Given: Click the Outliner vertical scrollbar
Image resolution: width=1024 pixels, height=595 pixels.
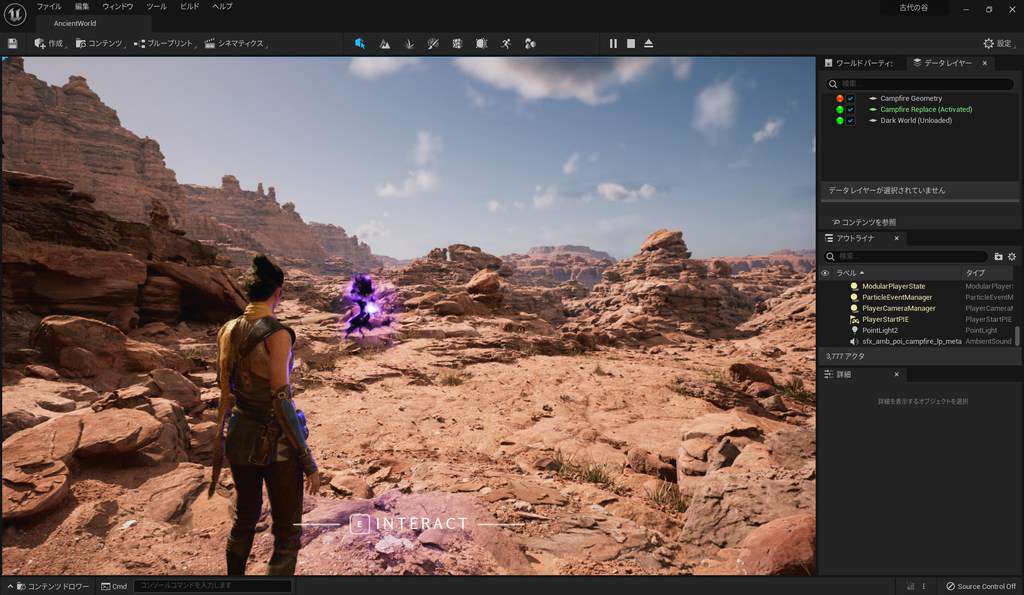Looking at the screenshot, I should (1017, 336).
